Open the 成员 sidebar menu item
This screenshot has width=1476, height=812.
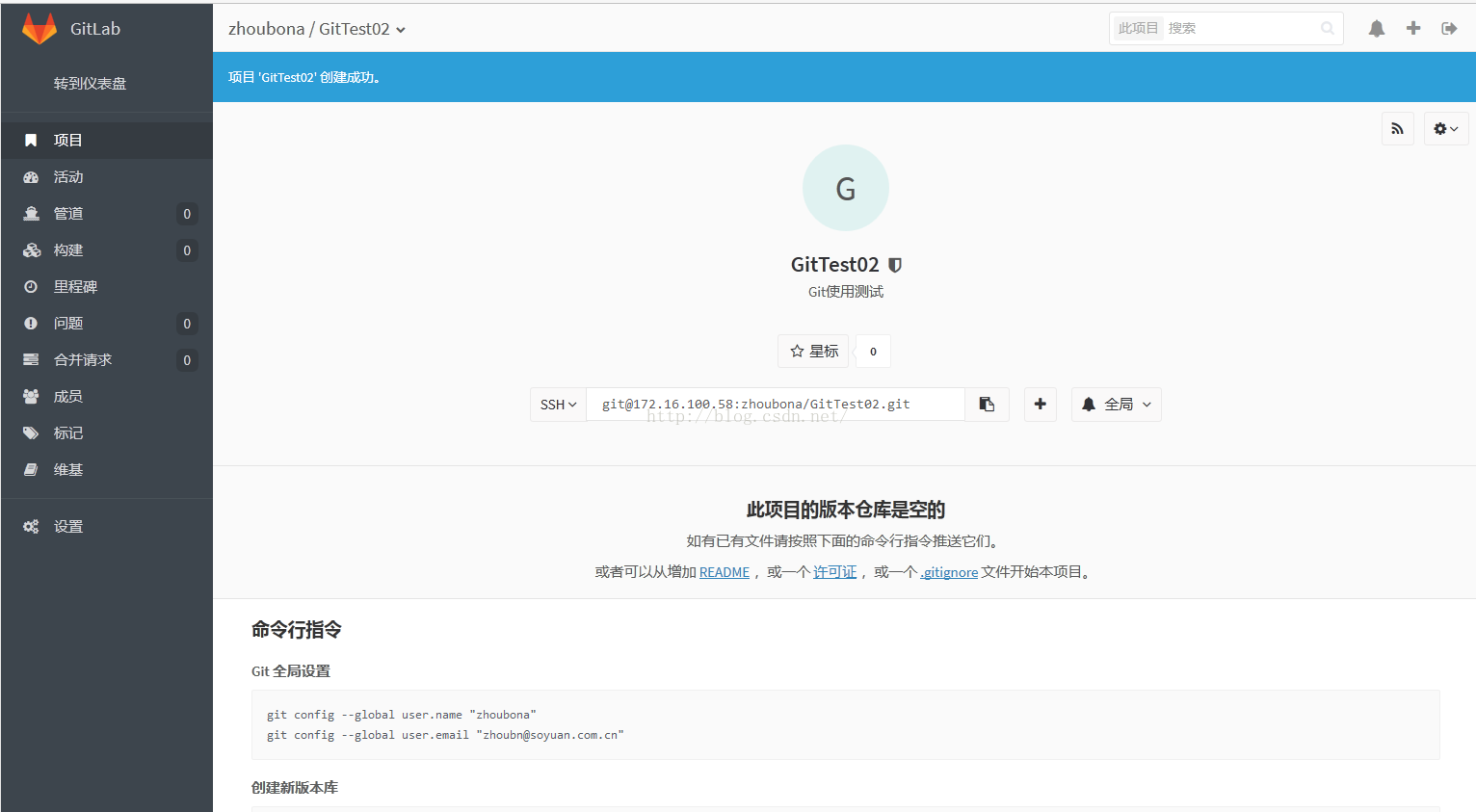[106, 397]
